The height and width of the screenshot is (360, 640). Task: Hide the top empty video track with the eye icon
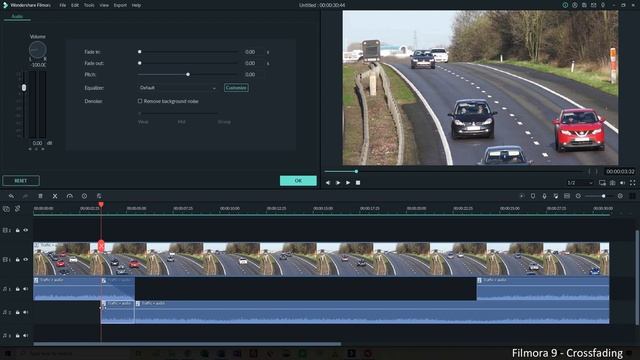pos(26,230)
